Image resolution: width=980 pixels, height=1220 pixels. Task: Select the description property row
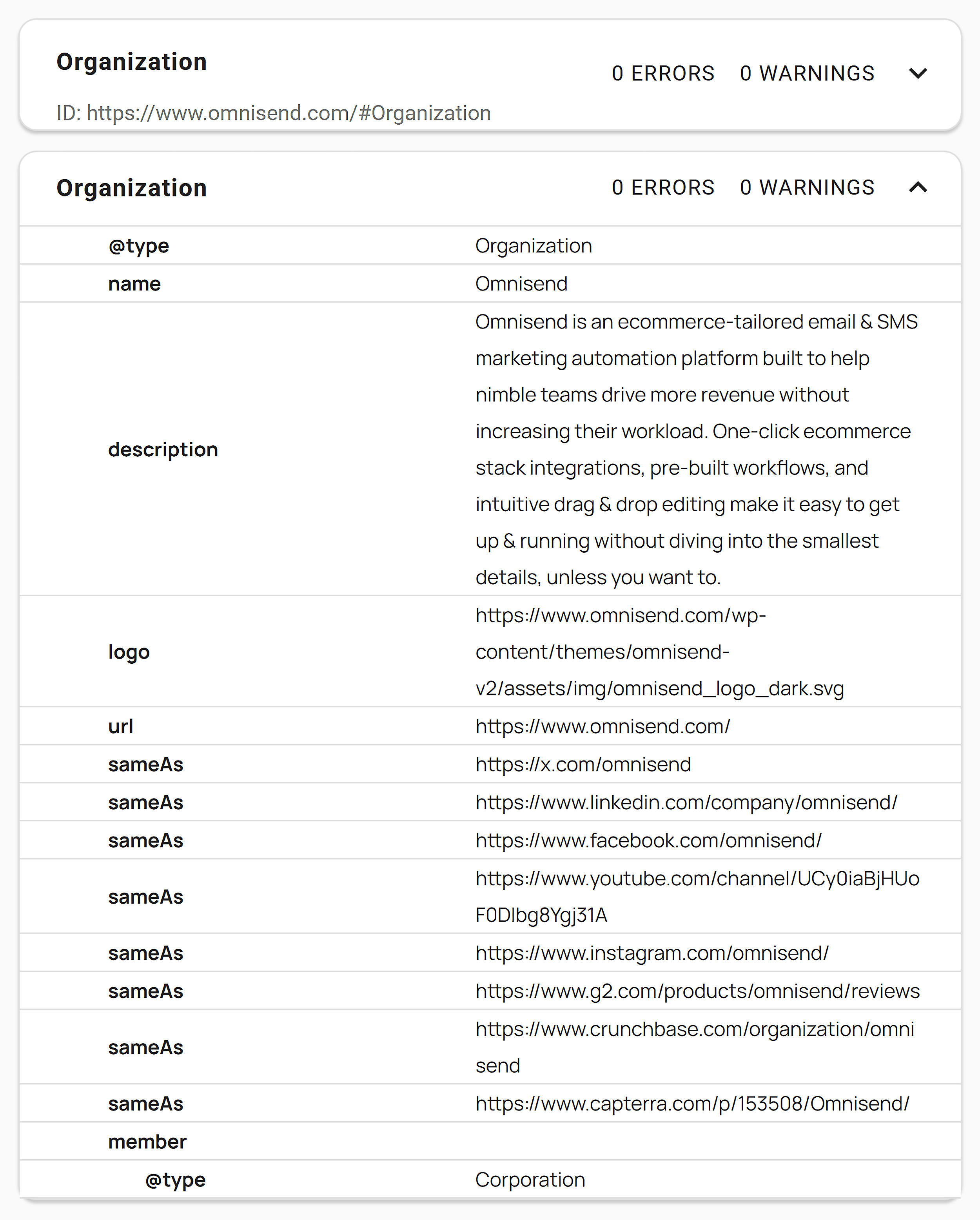163,449
